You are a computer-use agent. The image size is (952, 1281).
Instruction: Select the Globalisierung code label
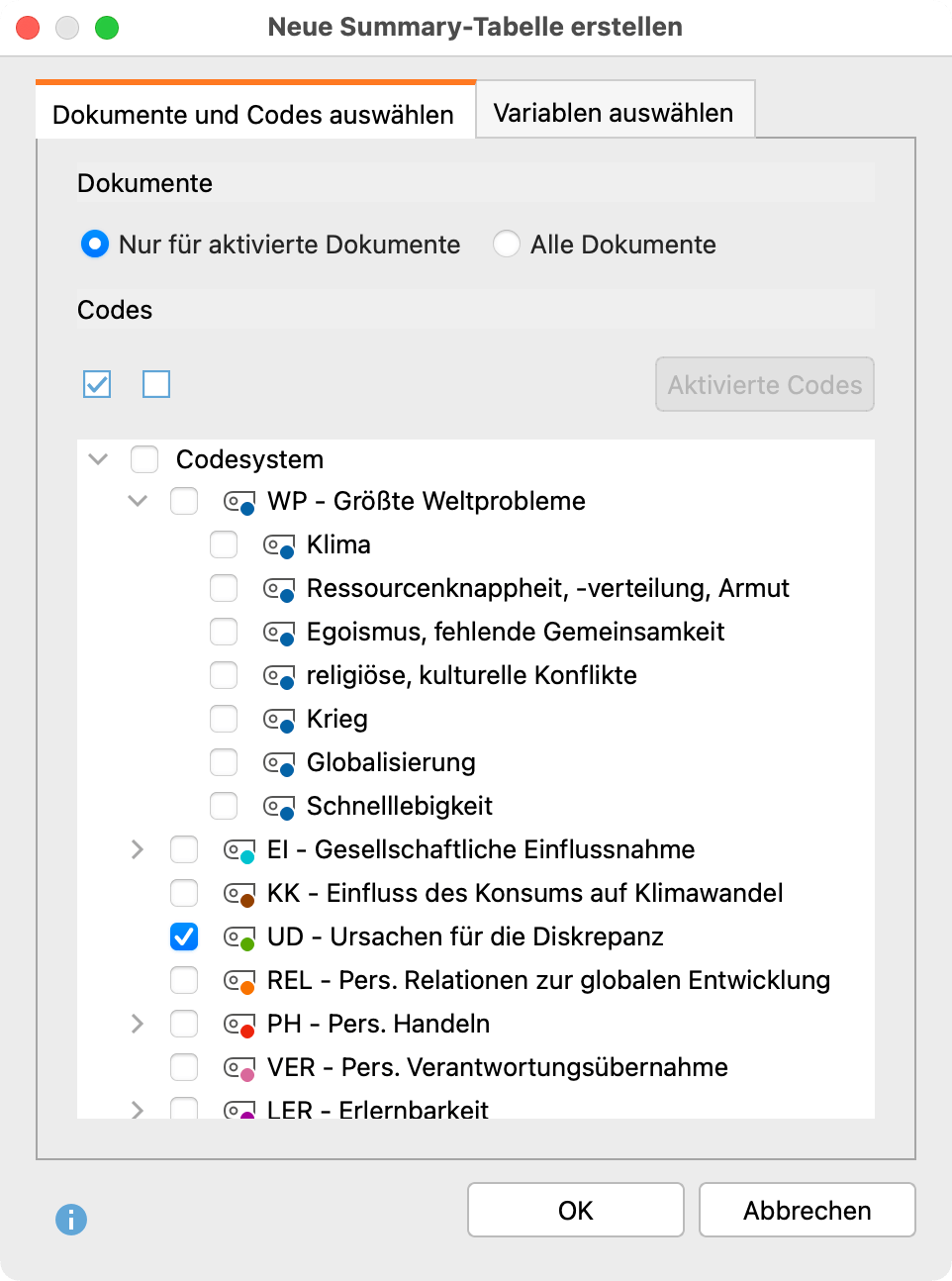point(391,762)
